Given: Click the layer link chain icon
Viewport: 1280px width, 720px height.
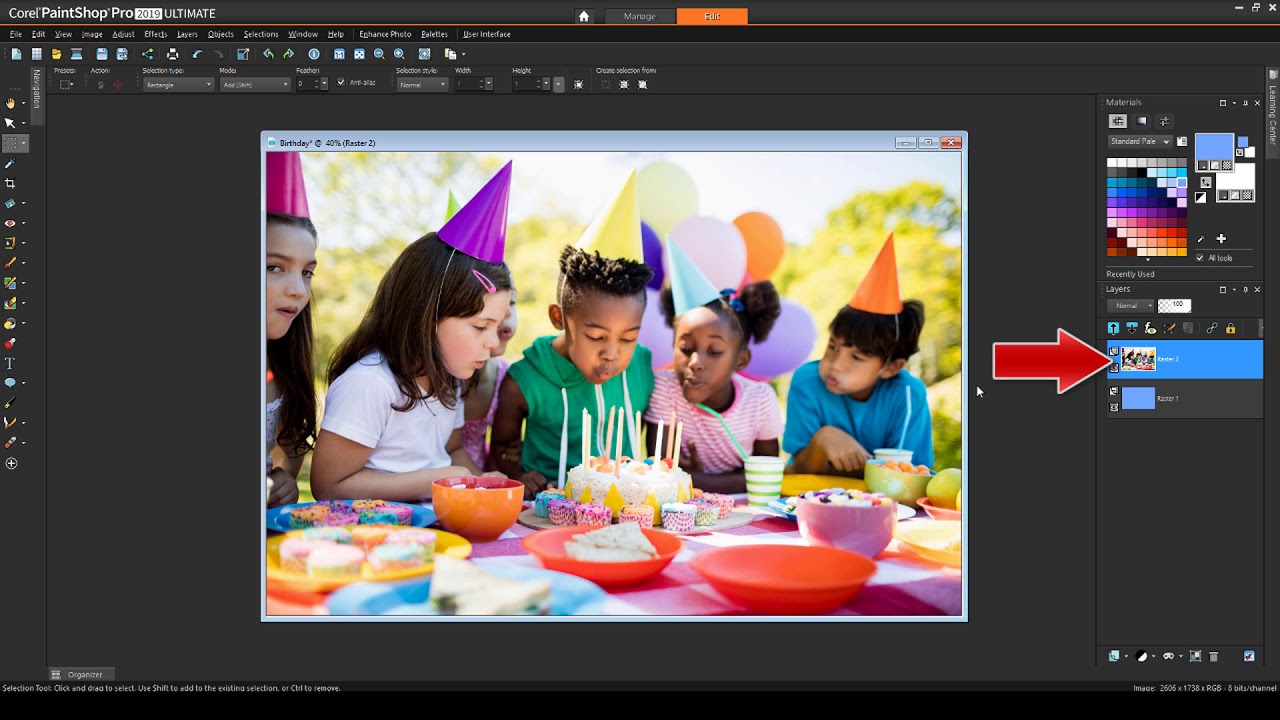Looking at the screenshot, I should point(1211,328).
